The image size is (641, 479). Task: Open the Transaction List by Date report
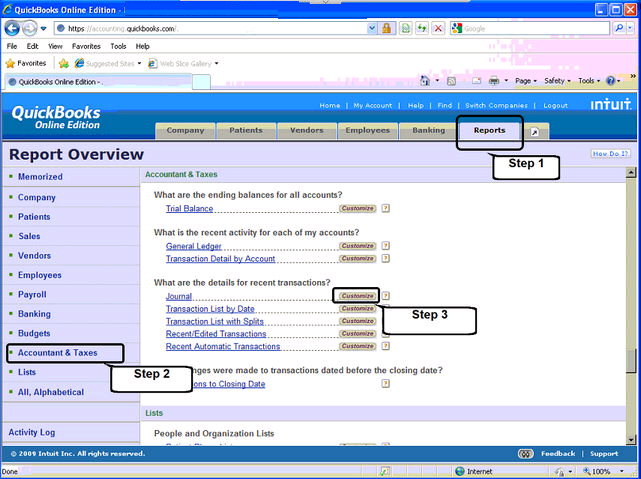pos(210,309)
